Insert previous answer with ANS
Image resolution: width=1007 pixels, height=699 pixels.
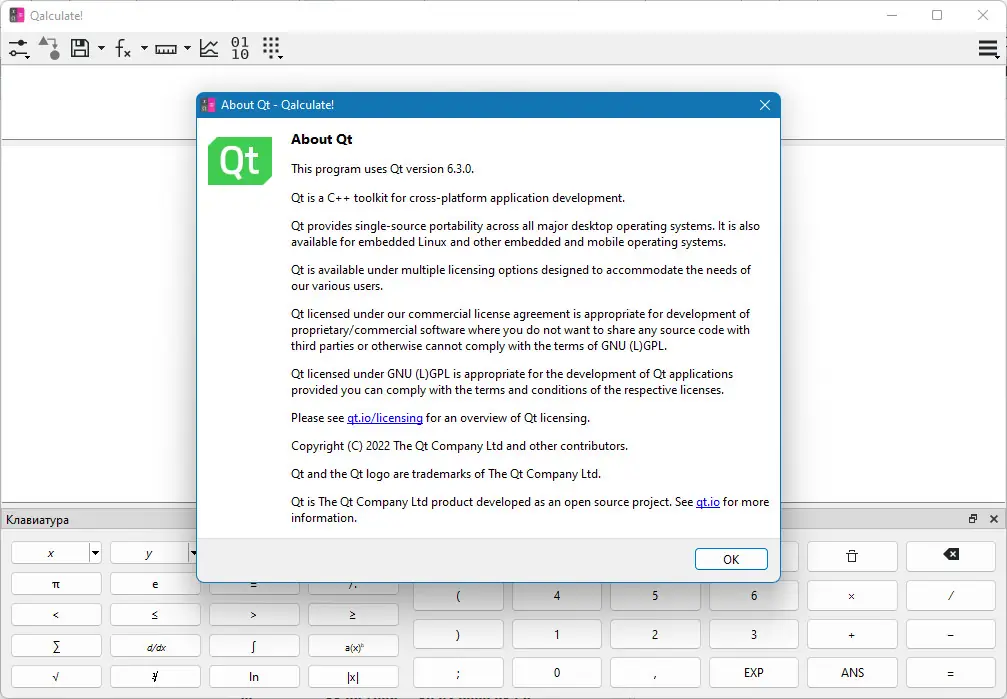[852, 673]
